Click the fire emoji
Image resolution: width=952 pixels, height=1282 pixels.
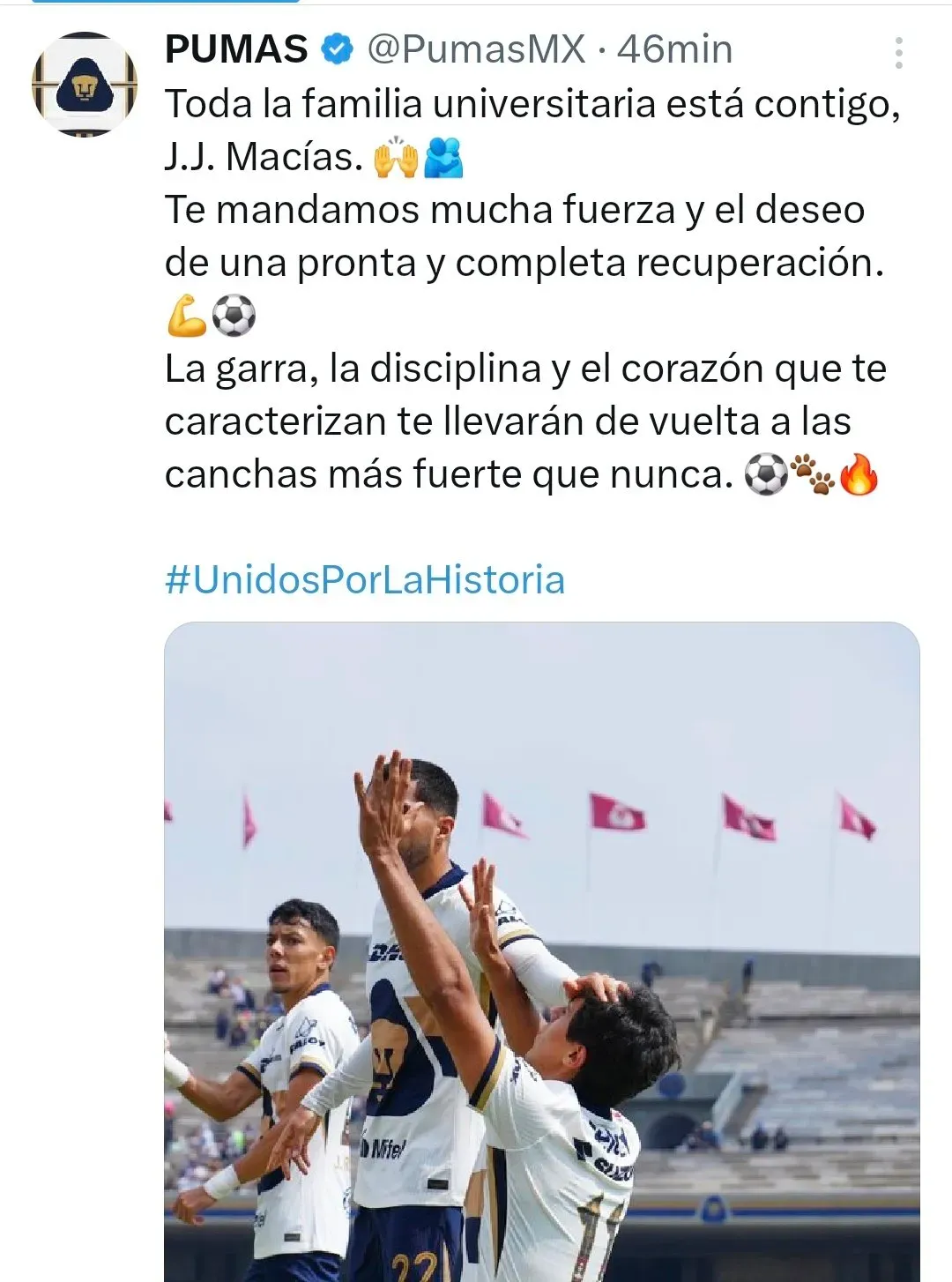(859, 474)
